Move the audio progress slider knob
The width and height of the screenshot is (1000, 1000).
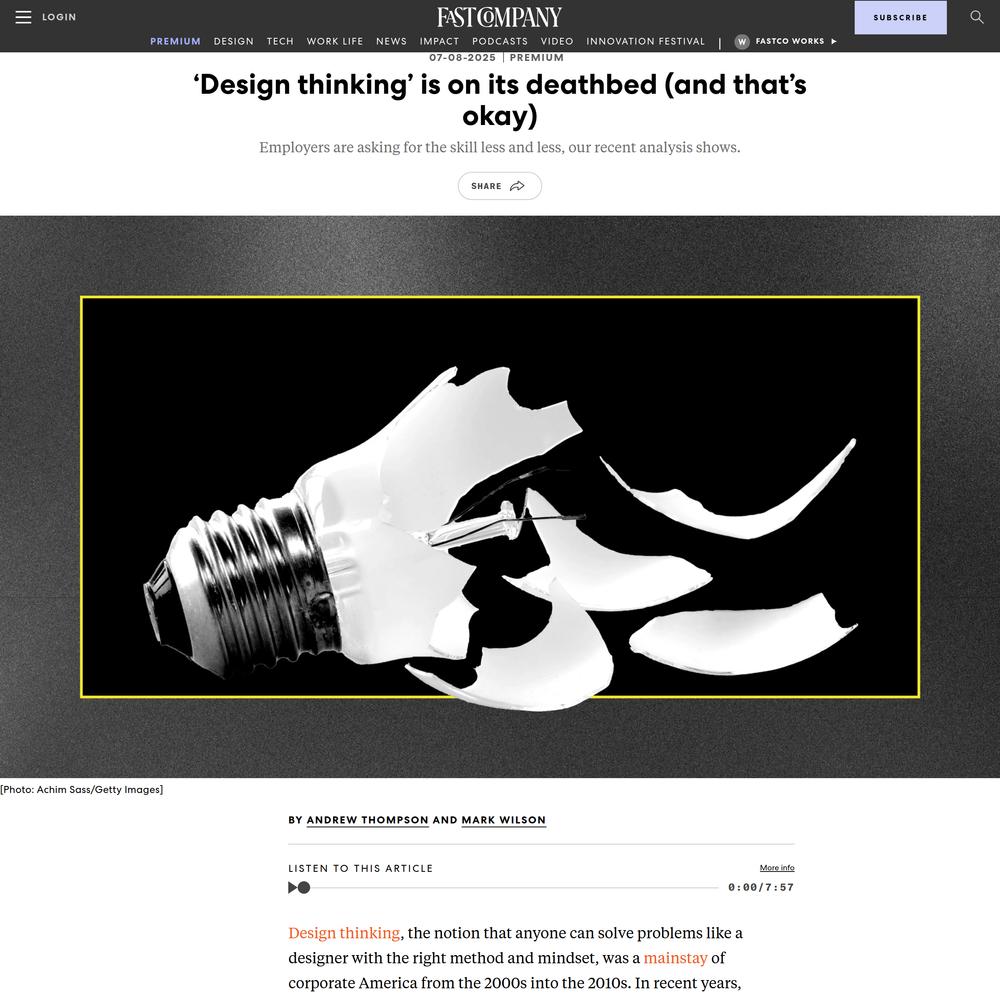click(x=304, y=887)
